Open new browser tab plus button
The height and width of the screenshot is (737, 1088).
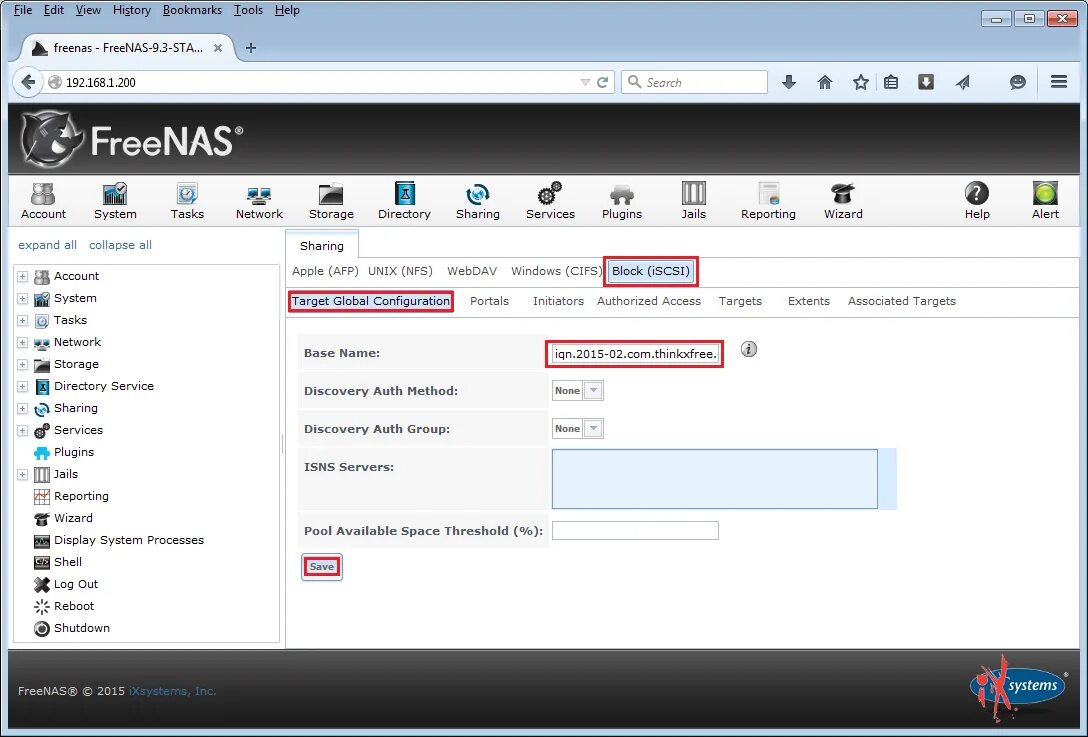[x=251, y=48]
